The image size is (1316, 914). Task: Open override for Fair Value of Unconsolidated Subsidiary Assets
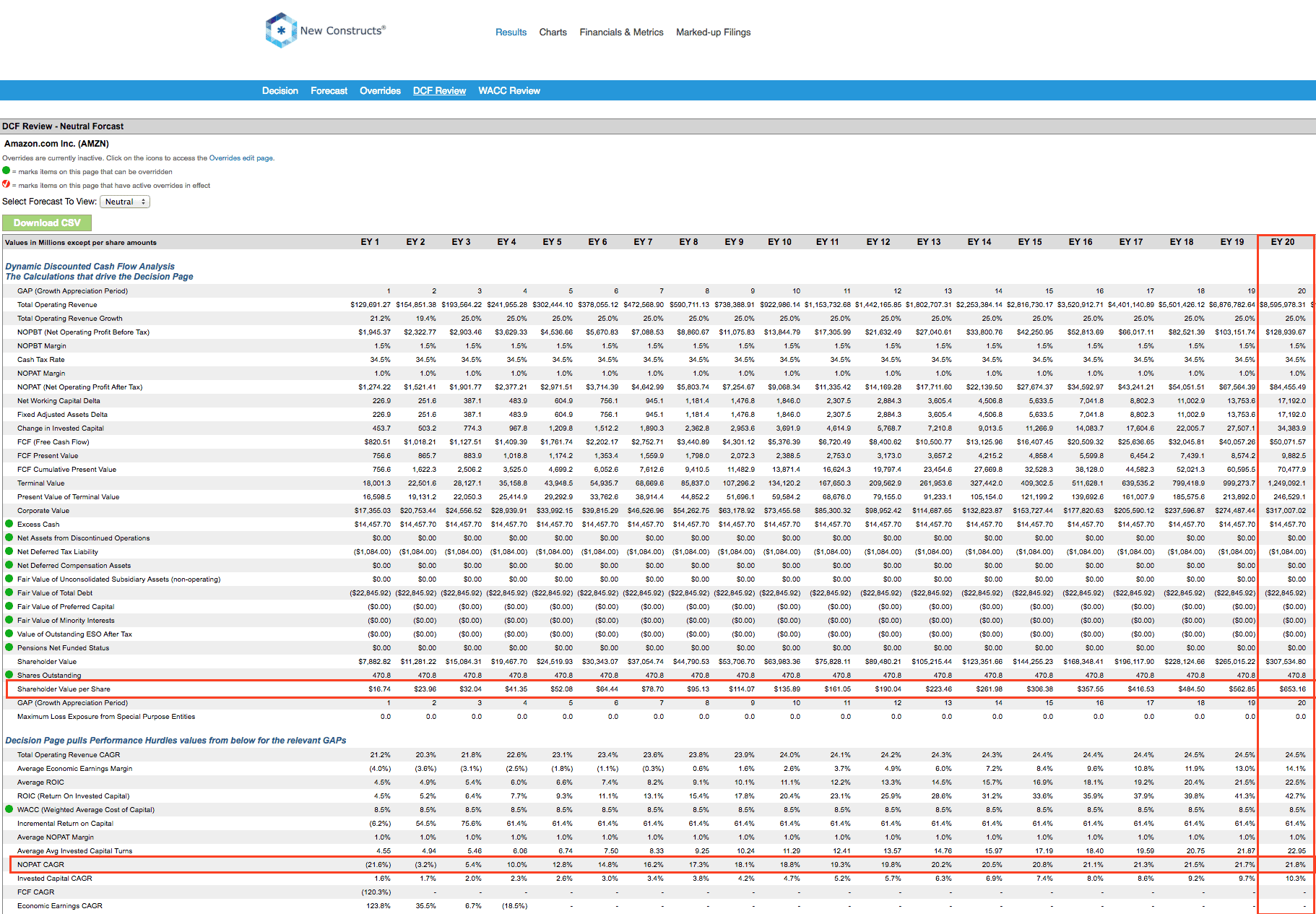[9, 579]
